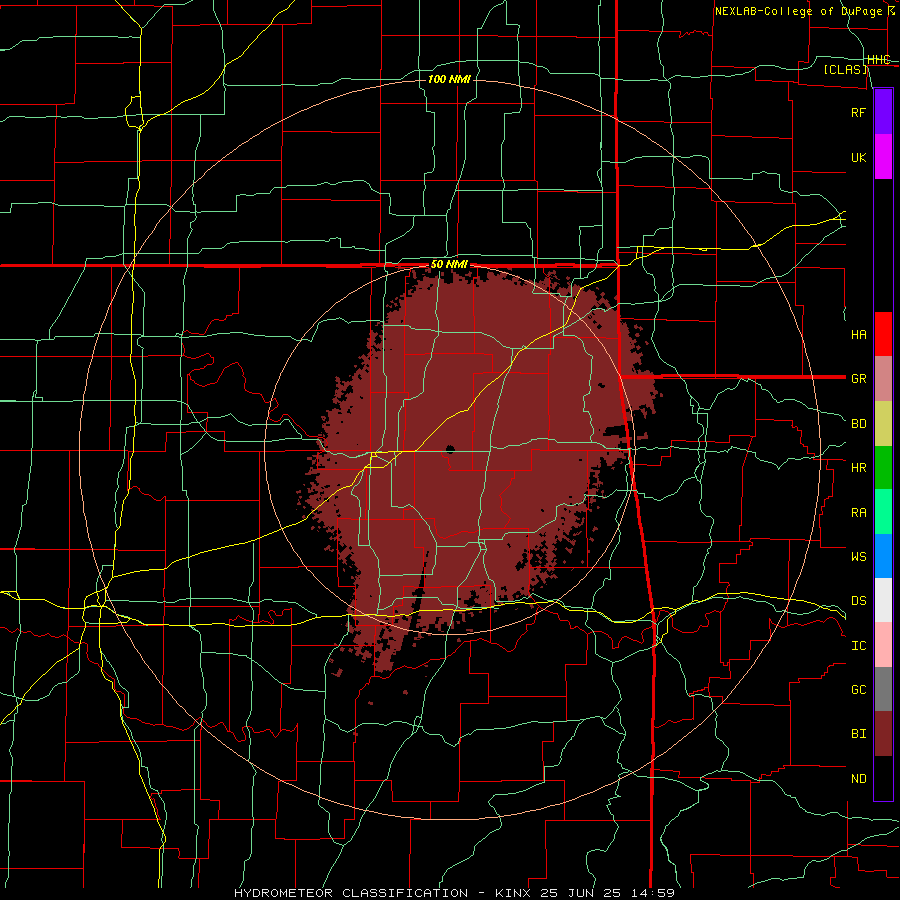The image size is (900, 900).
Task: Click the purple RF color swatch in legend
Action: (883, 112)
